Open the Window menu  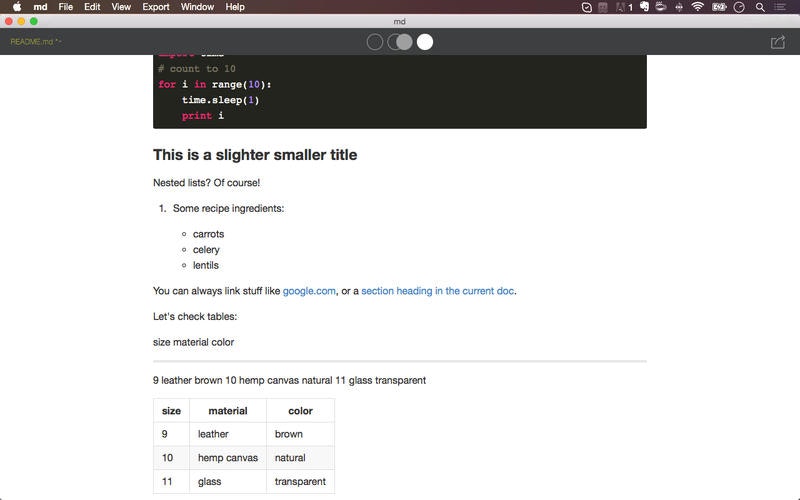click(x=197, y=7)
